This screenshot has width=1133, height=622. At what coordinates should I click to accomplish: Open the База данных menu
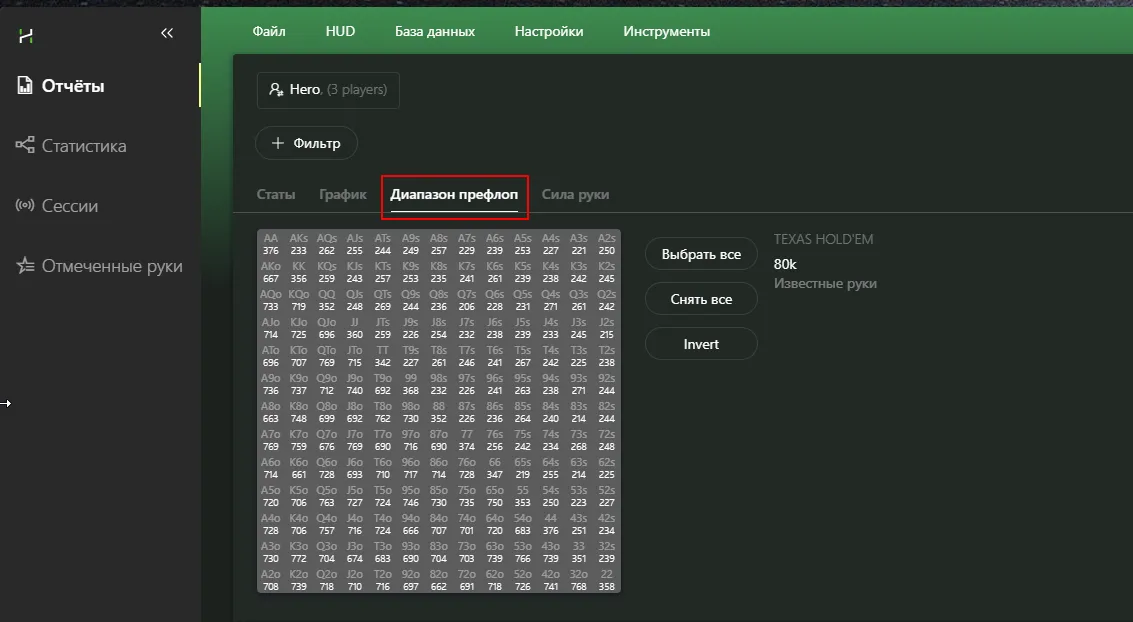pos(435,32)
